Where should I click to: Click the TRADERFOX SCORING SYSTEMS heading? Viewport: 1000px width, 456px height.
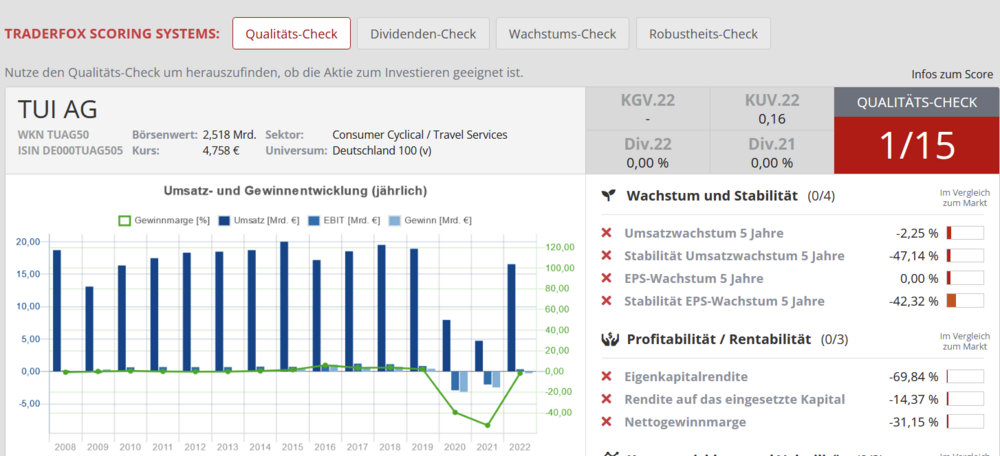112,34
